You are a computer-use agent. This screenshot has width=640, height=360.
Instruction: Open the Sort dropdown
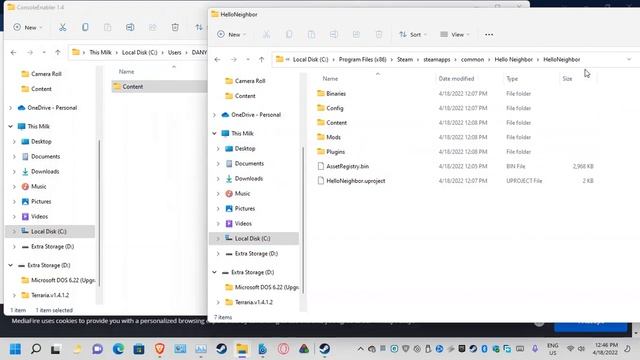tap(413, 35)
